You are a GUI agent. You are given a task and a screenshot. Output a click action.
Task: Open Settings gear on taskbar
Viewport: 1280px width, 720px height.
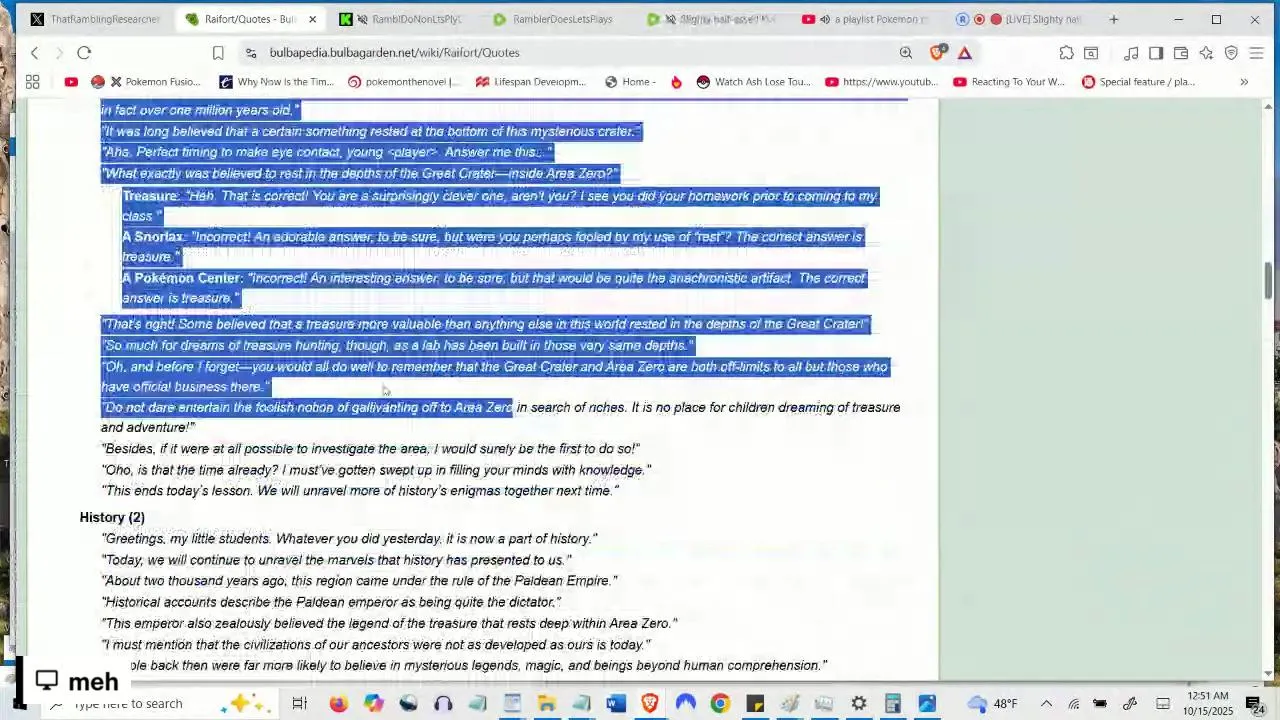coord(858,704)
